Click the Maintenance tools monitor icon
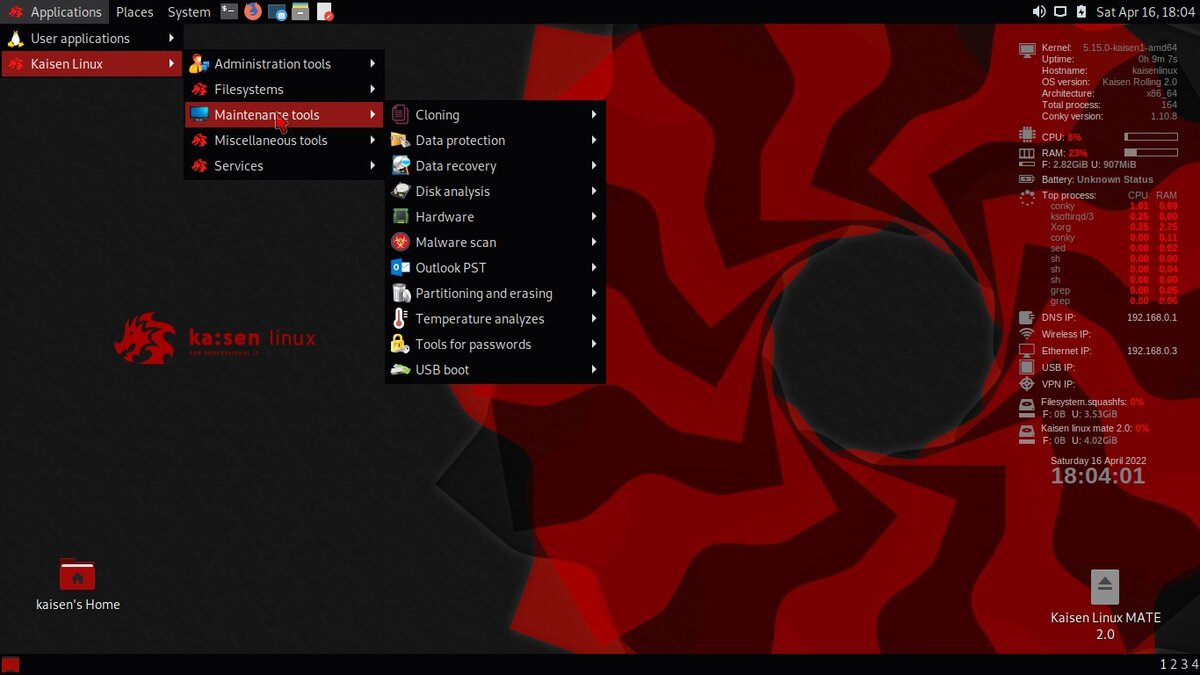The width and height of the screenshot is (1200, 675). coord(199,115)
